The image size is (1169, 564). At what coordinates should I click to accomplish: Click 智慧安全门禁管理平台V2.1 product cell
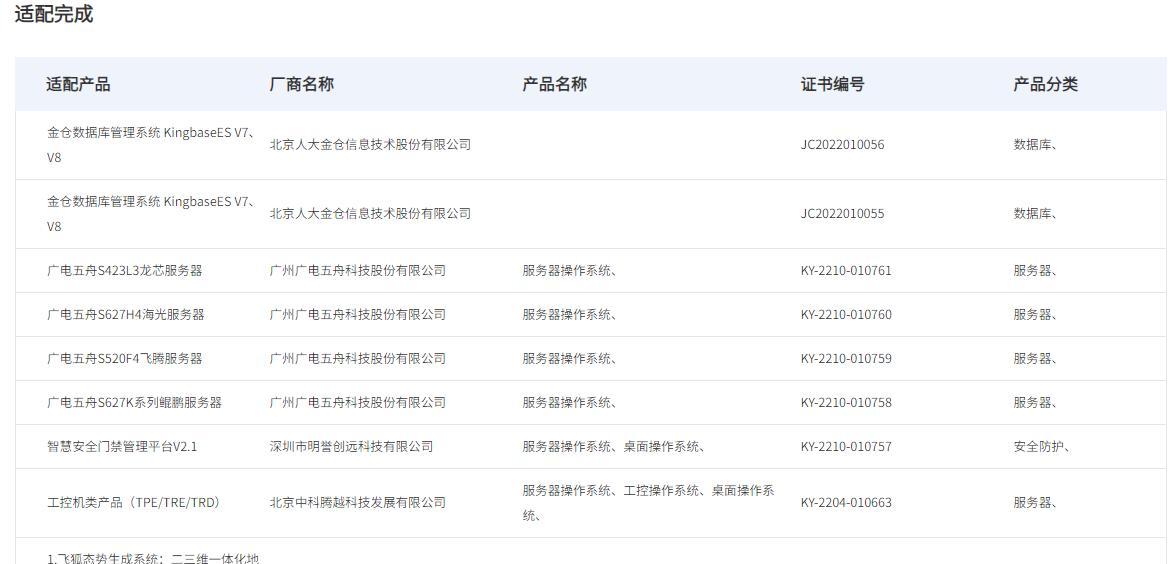[122, 447]
